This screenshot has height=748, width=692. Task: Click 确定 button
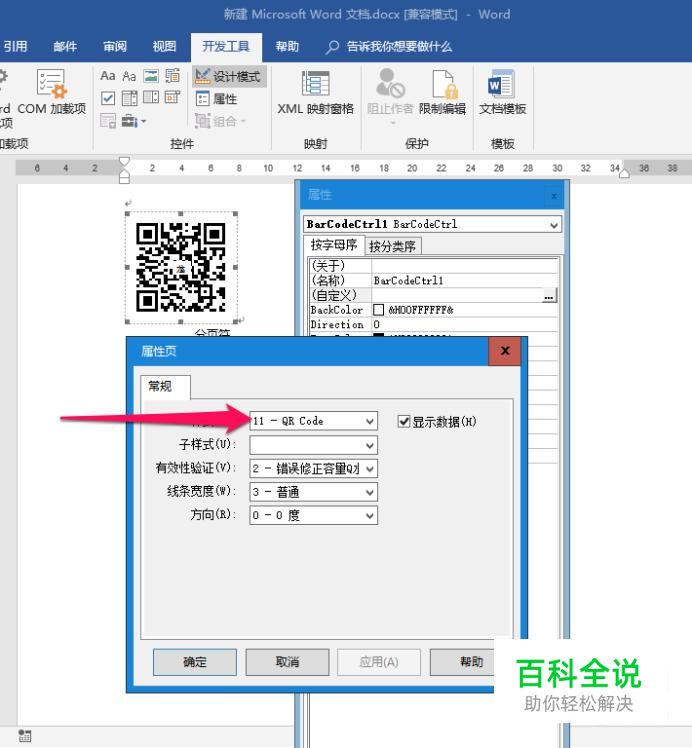195,662
